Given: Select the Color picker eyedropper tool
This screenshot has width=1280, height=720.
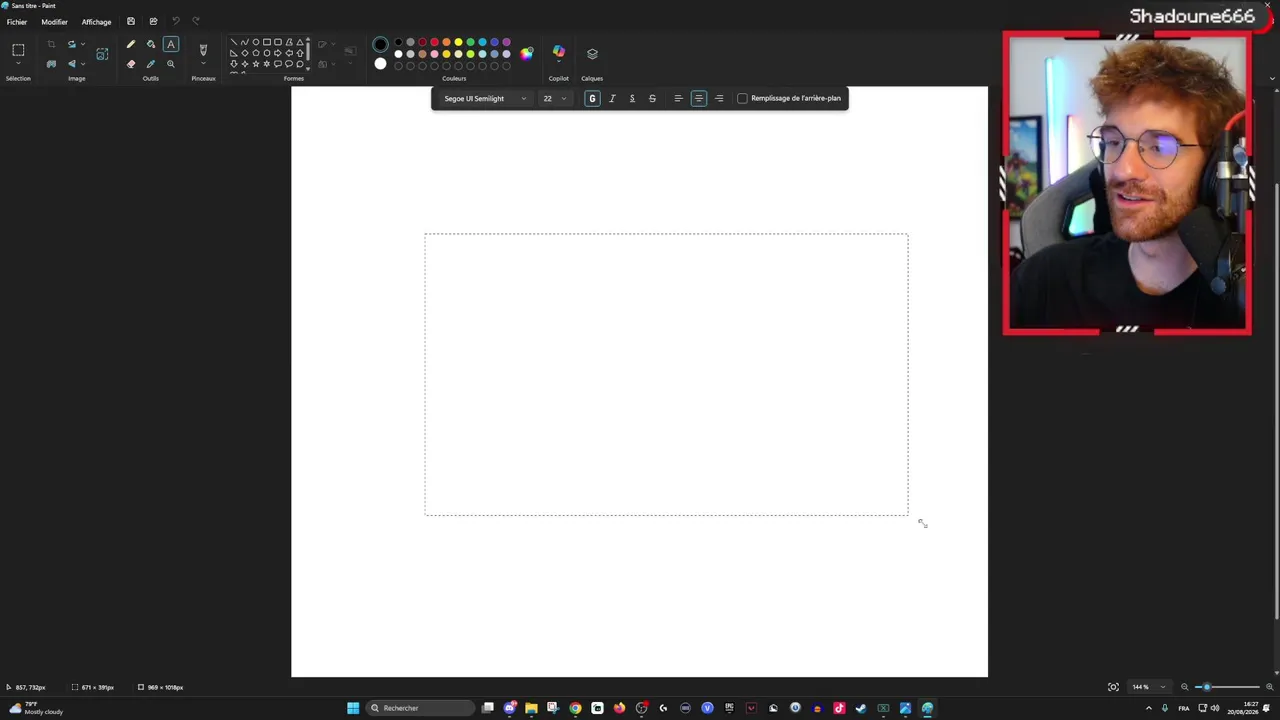Looking at the screenshot, I should (151, 64).
